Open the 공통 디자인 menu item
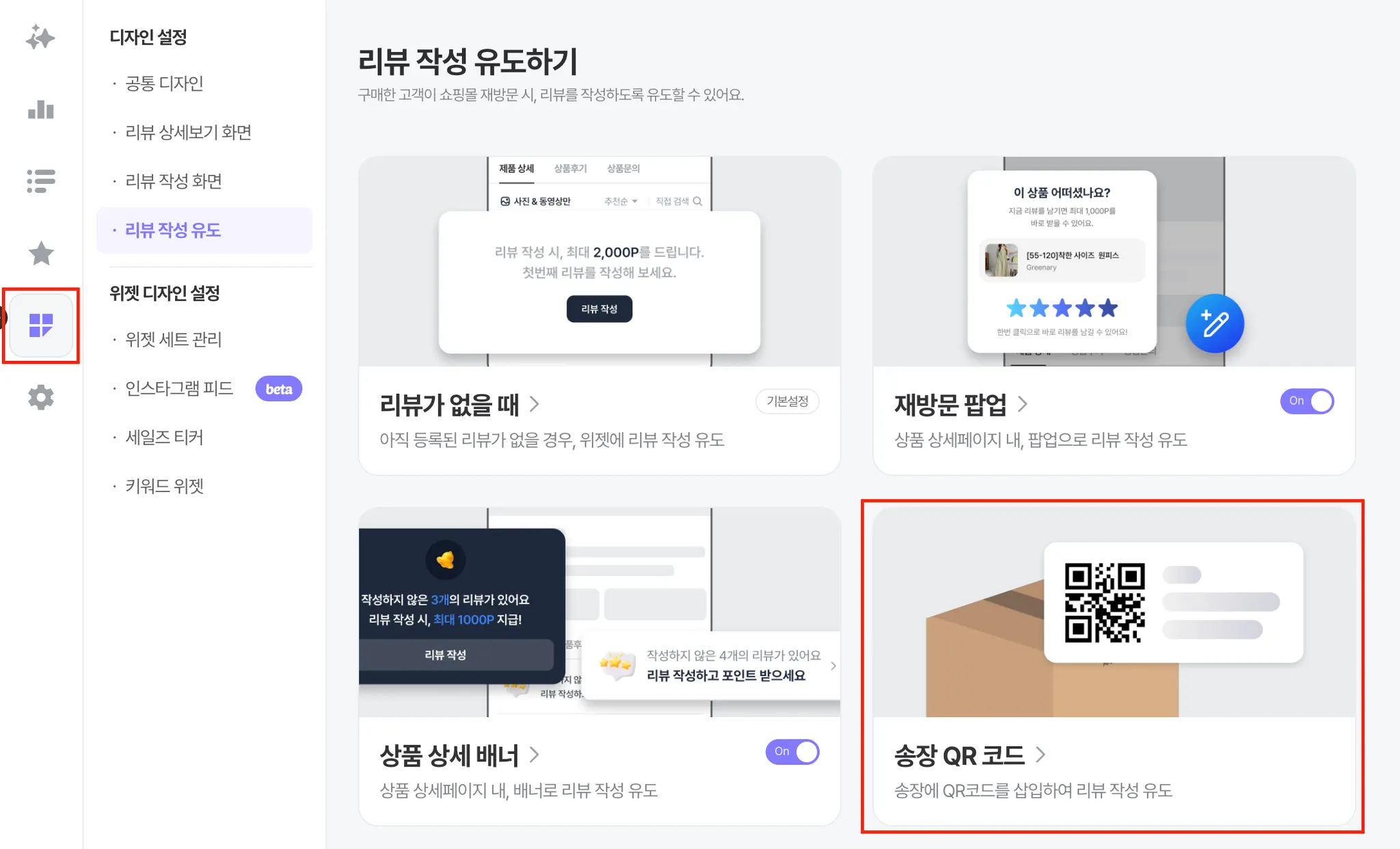The height and width of the screenshot is (849, 1400). pyautogui.click(x=164, y=83)
